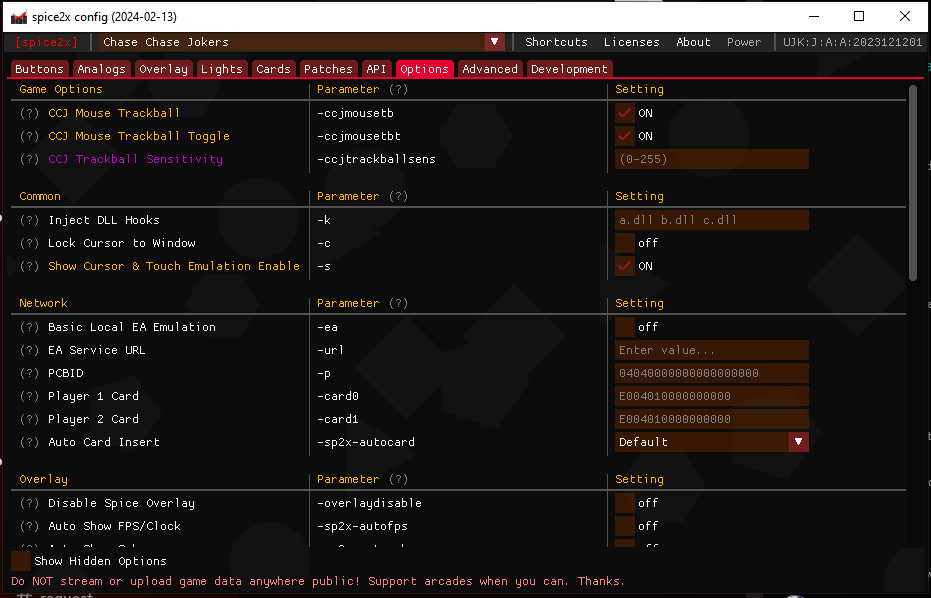Toggle the Show Hidden Options checkbox
This screenshot has height=598, width=931.
(x=21, y=561)
